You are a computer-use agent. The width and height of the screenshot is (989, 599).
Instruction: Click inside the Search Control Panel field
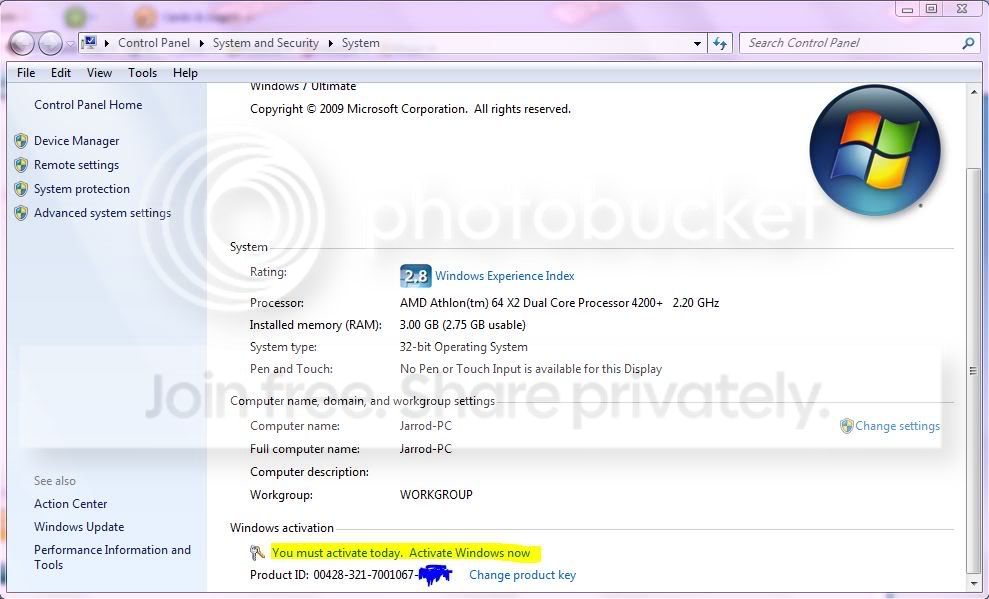[x=851, y=43]
